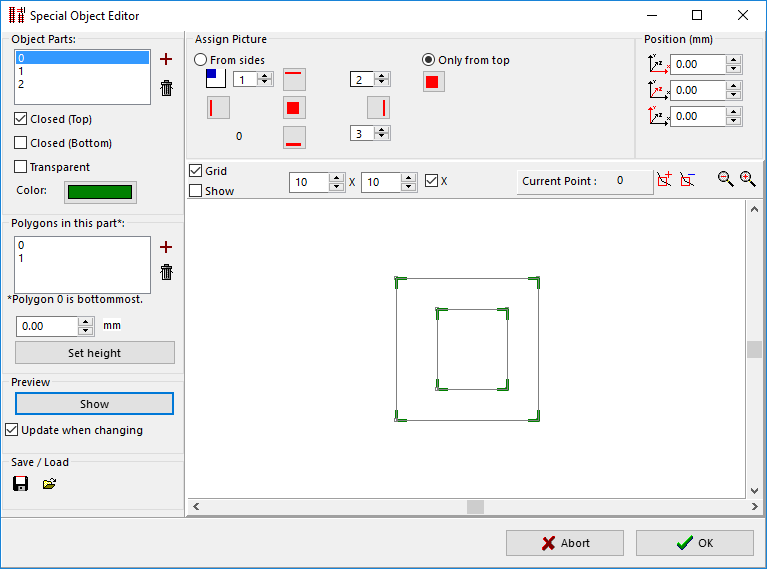Decrease the second grid size spinner

[x=408, y=186]
